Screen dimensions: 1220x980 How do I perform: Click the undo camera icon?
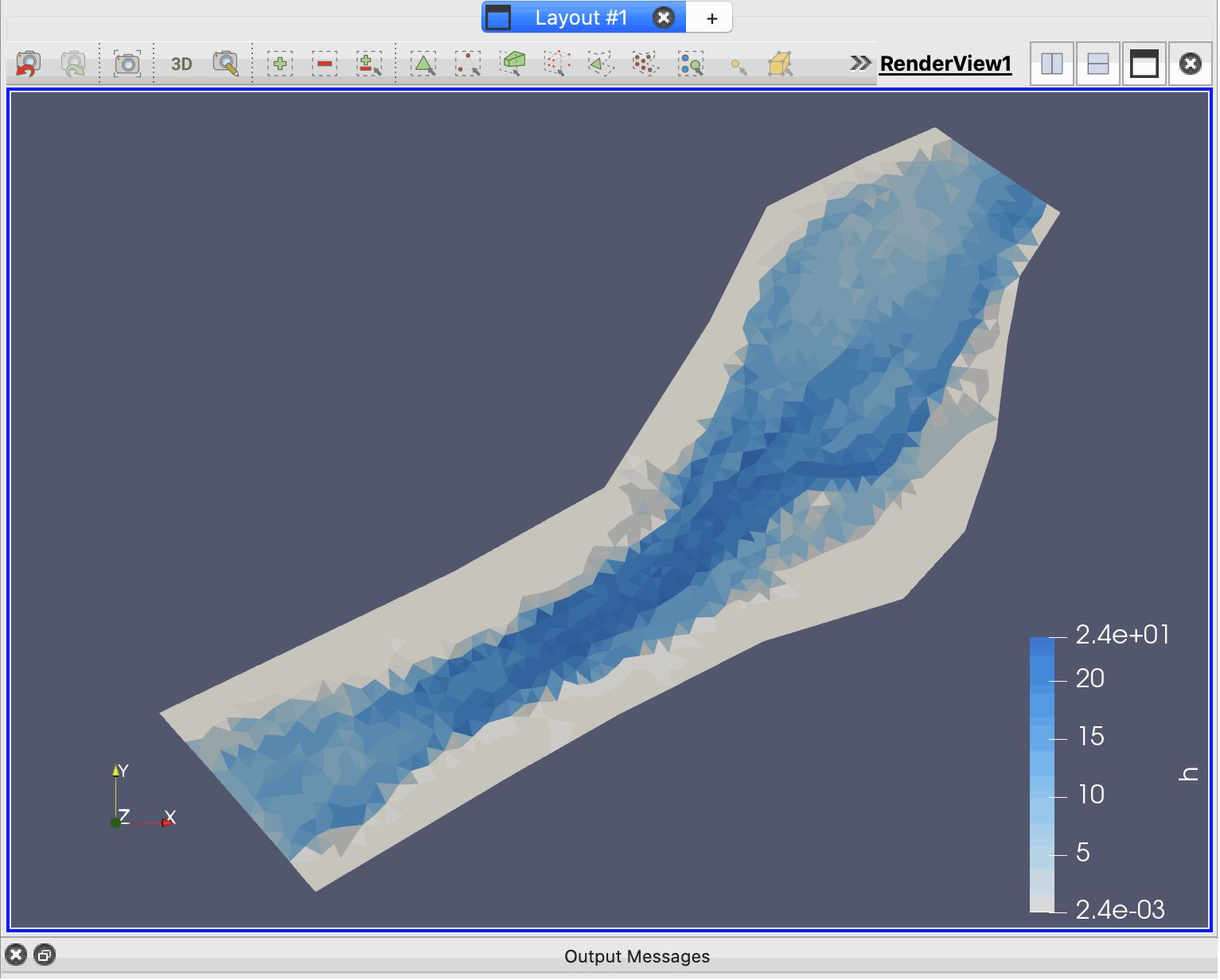(28, 64)
